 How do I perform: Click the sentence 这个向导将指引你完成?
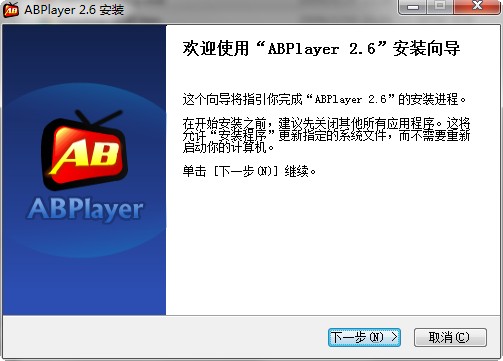[324, 99]
